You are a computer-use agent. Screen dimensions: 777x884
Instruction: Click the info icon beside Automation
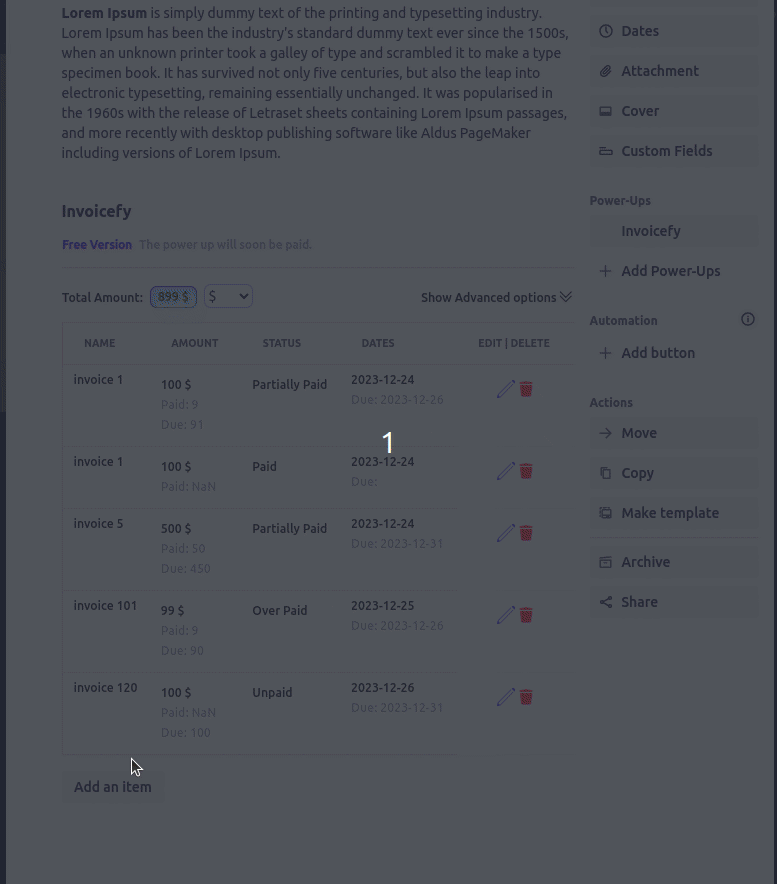click(x=748, y=319)
